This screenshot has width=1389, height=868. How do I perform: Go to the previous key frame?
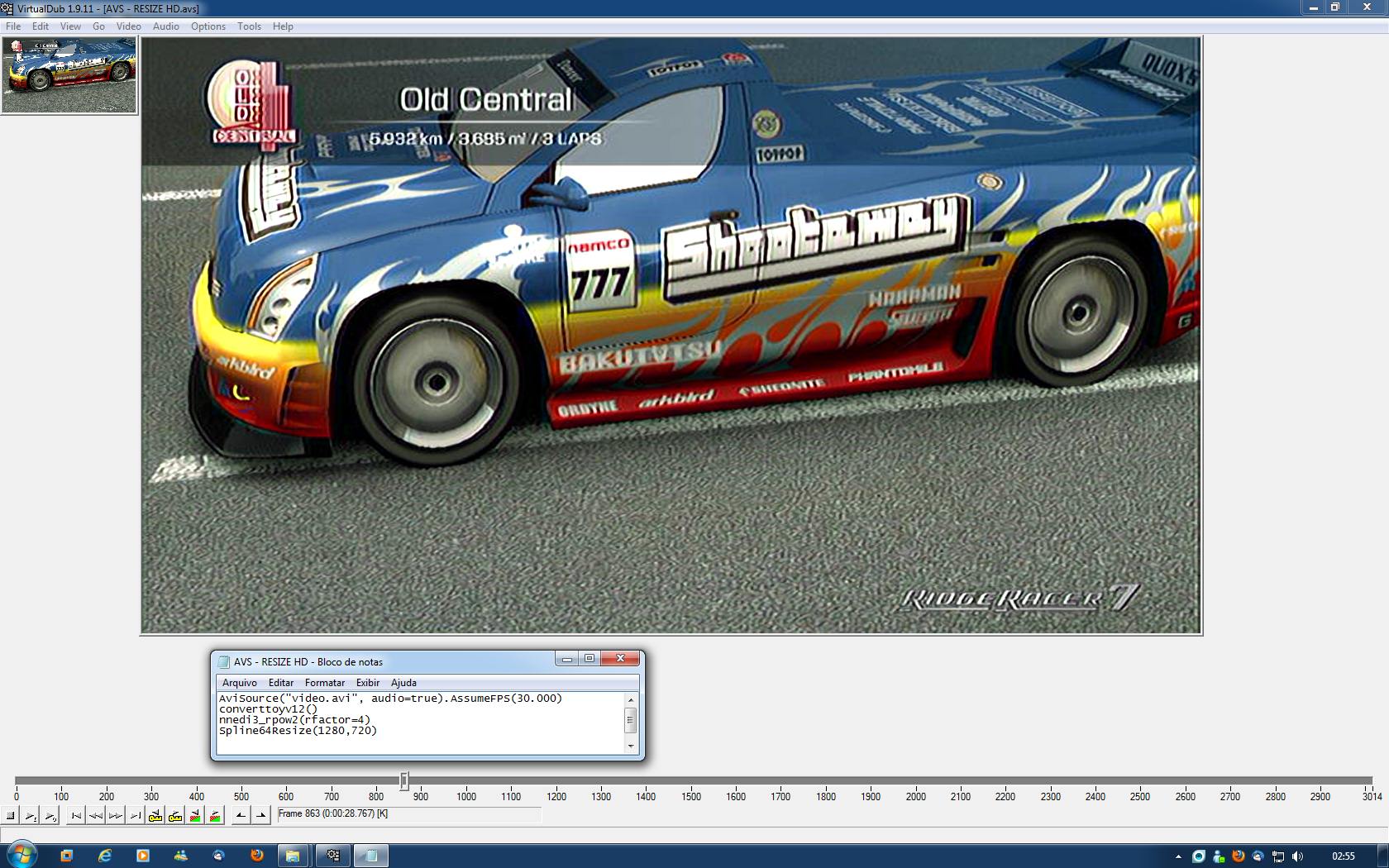pos(155,816)
